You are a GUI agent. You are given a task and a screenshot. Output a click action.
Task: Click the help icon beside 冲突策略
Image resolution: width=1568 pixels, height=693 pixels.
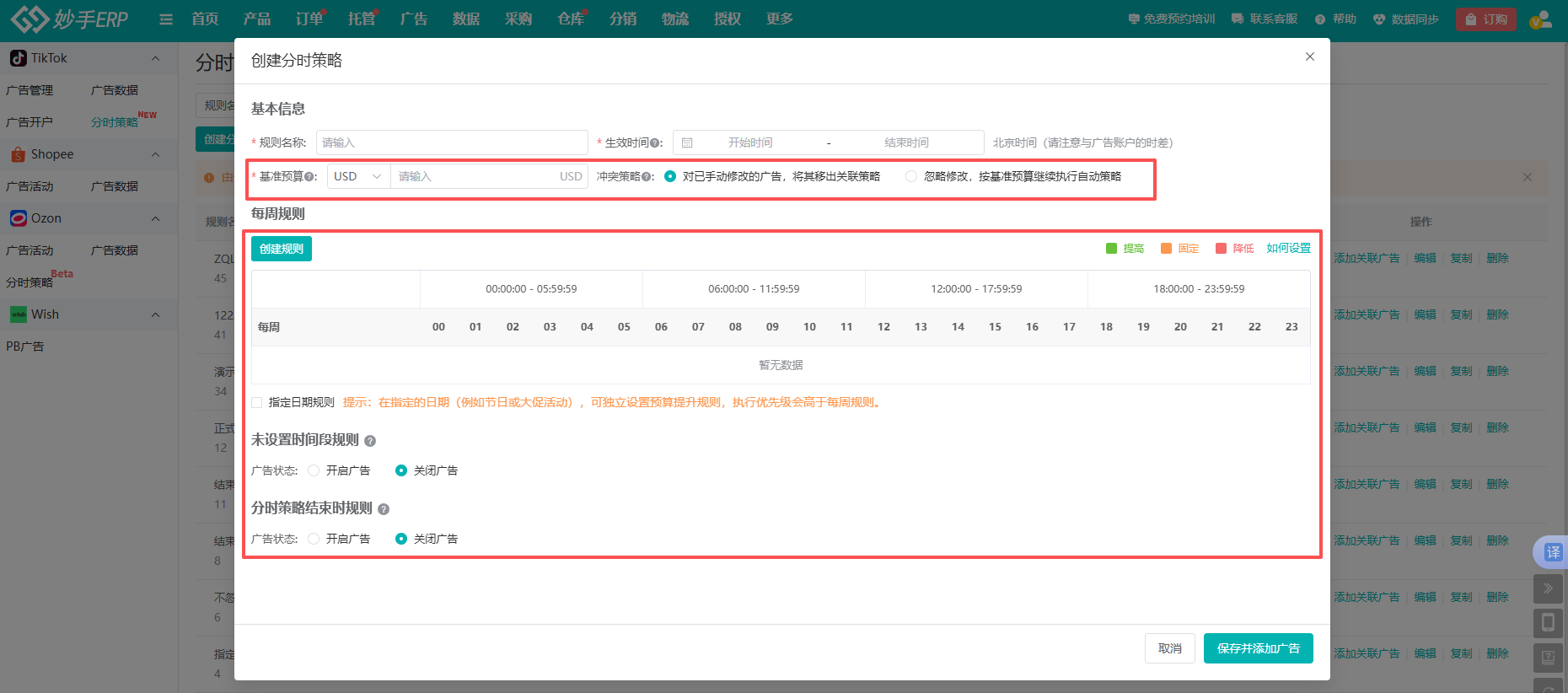647,177
